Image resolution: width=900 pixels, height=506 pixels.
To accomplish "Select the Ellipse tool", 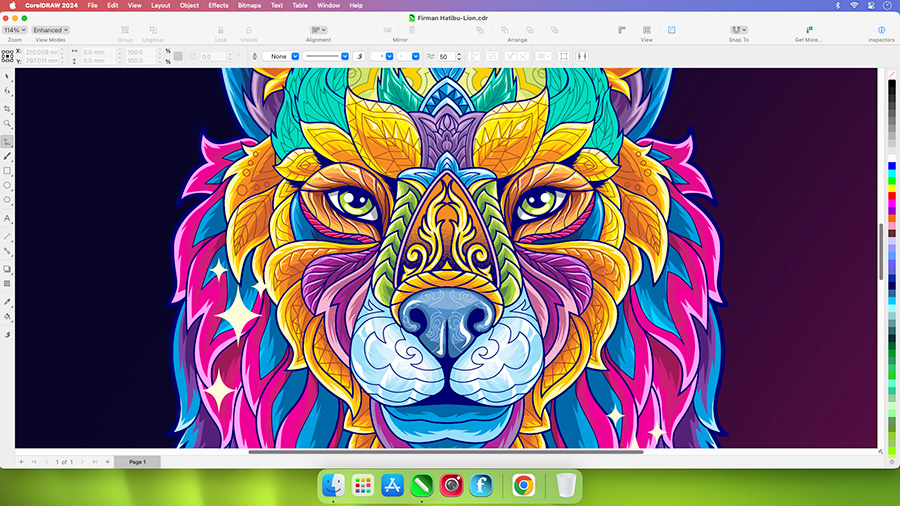I will tap(7, 185).
